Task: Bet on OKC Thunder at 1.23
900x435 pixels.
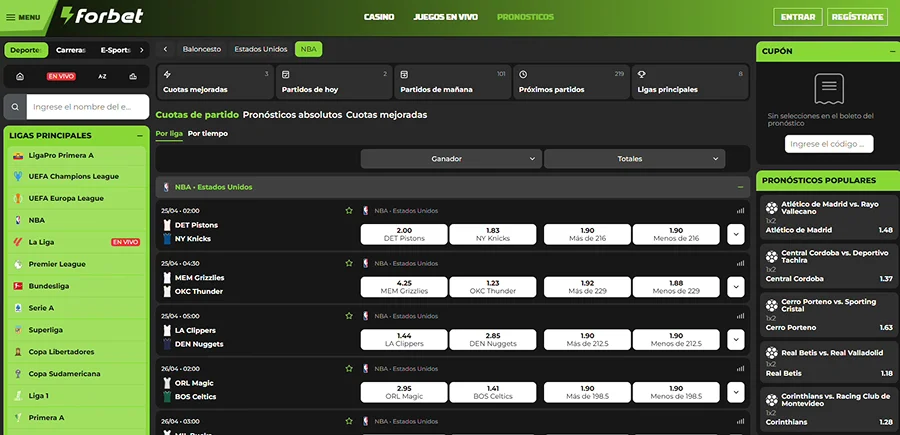Action: tap(493, 287)
